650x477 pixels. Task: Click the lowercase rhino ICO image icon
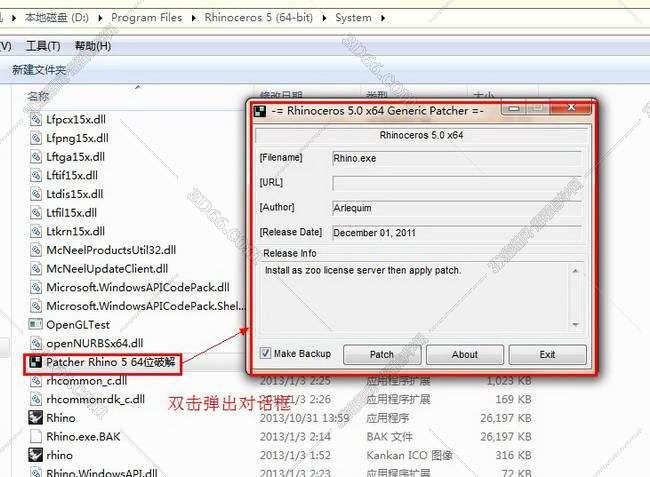(x=36, y=455)
